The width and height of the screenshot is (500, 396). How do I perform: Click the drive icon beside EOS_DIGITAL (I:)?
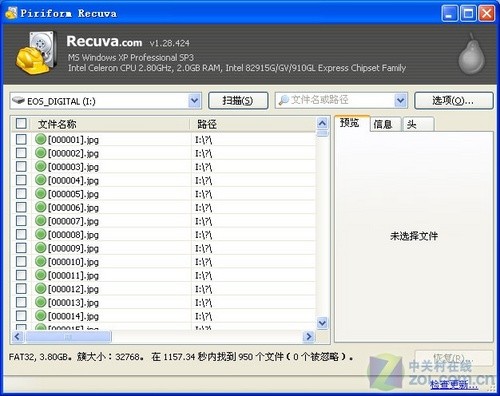tap(19, 100)
